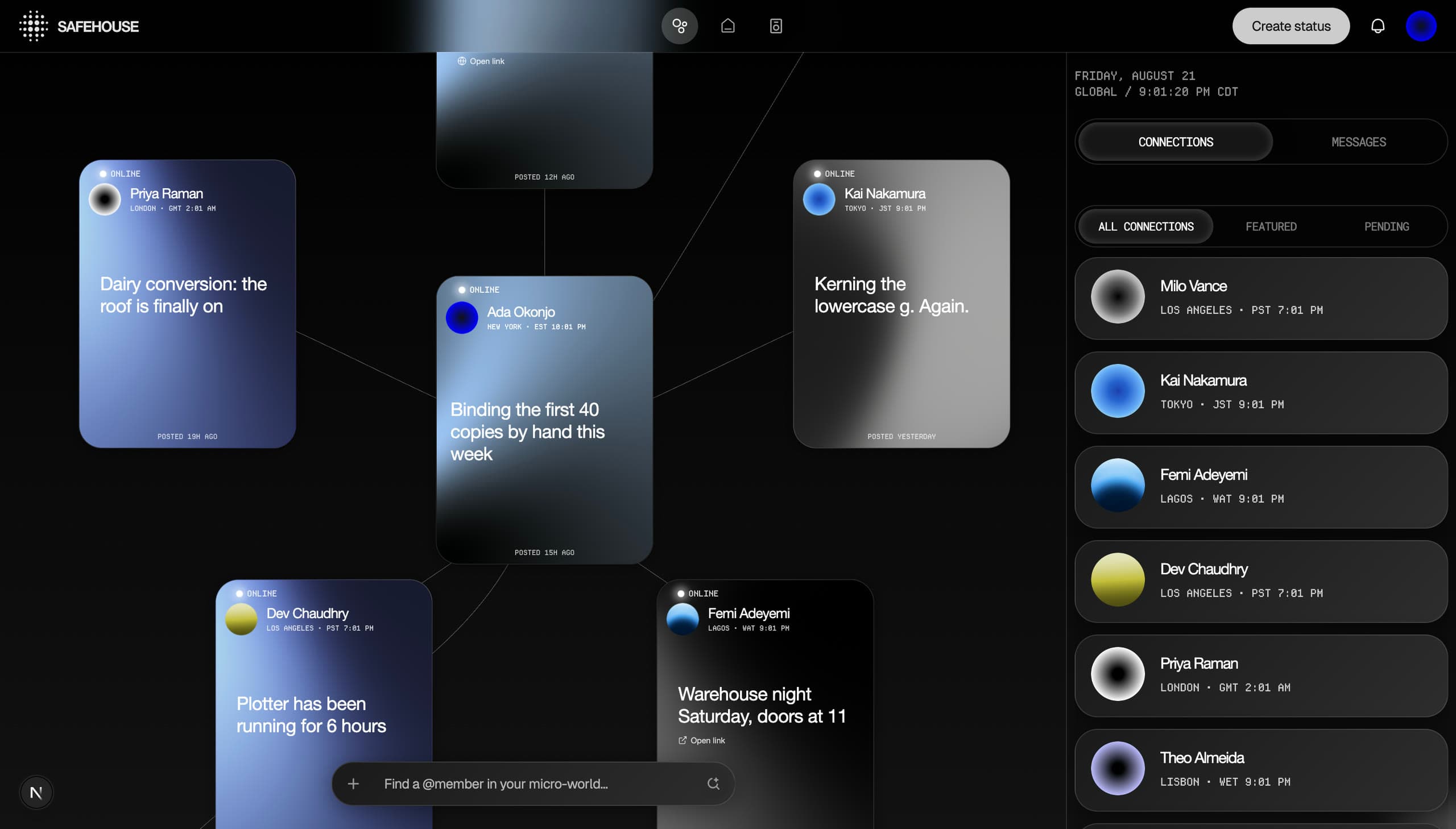
Task: Open link on the top partial card
Action: (x=481, y=61)
